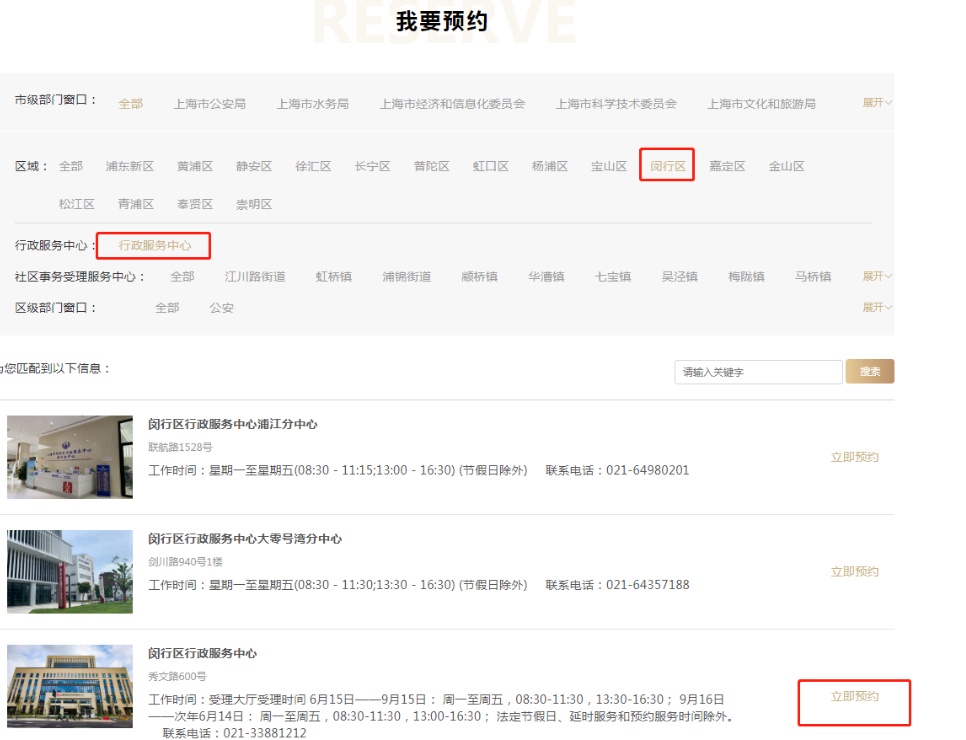Open the 浦江分中心 thumbnail photo
Image resolution: width=966 pixels, height=740 pixels.
tap(70, 457)
